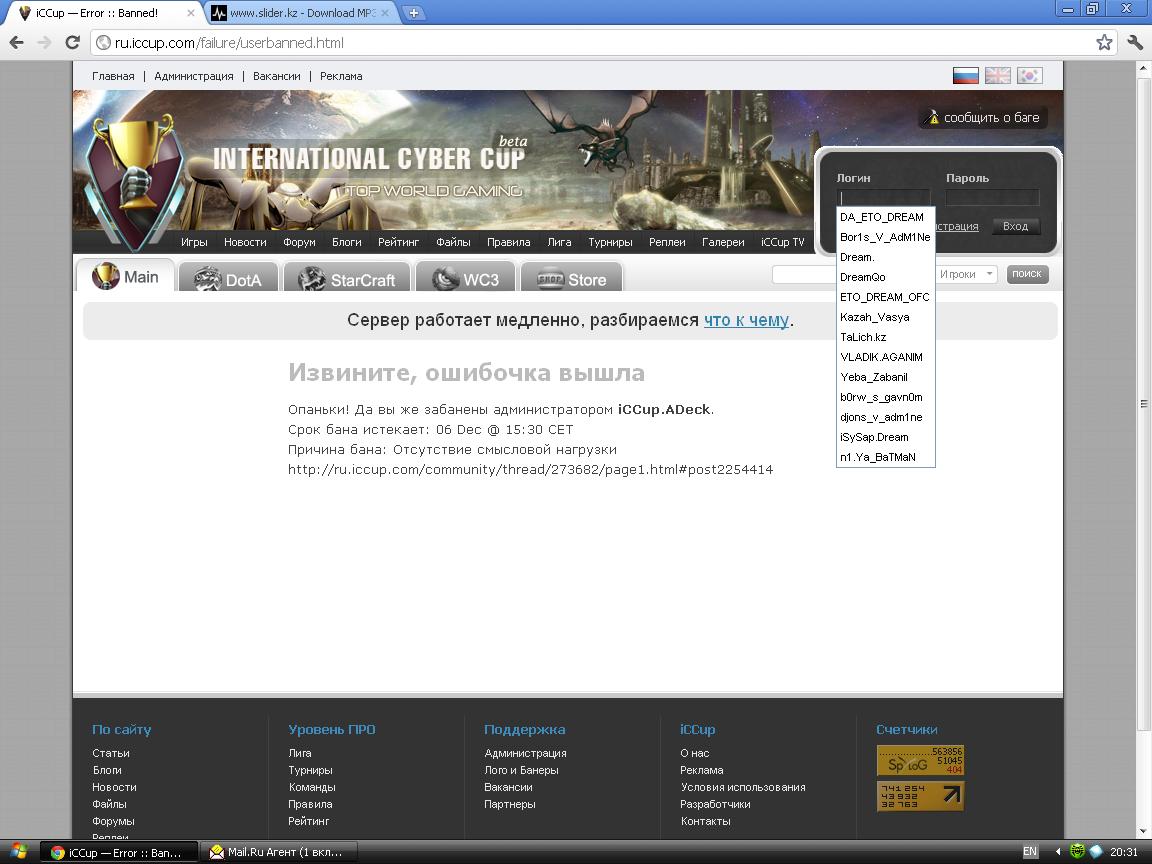
Task: Open Mail.Ru Агент in taskbar
Action: tap(278, 852)
